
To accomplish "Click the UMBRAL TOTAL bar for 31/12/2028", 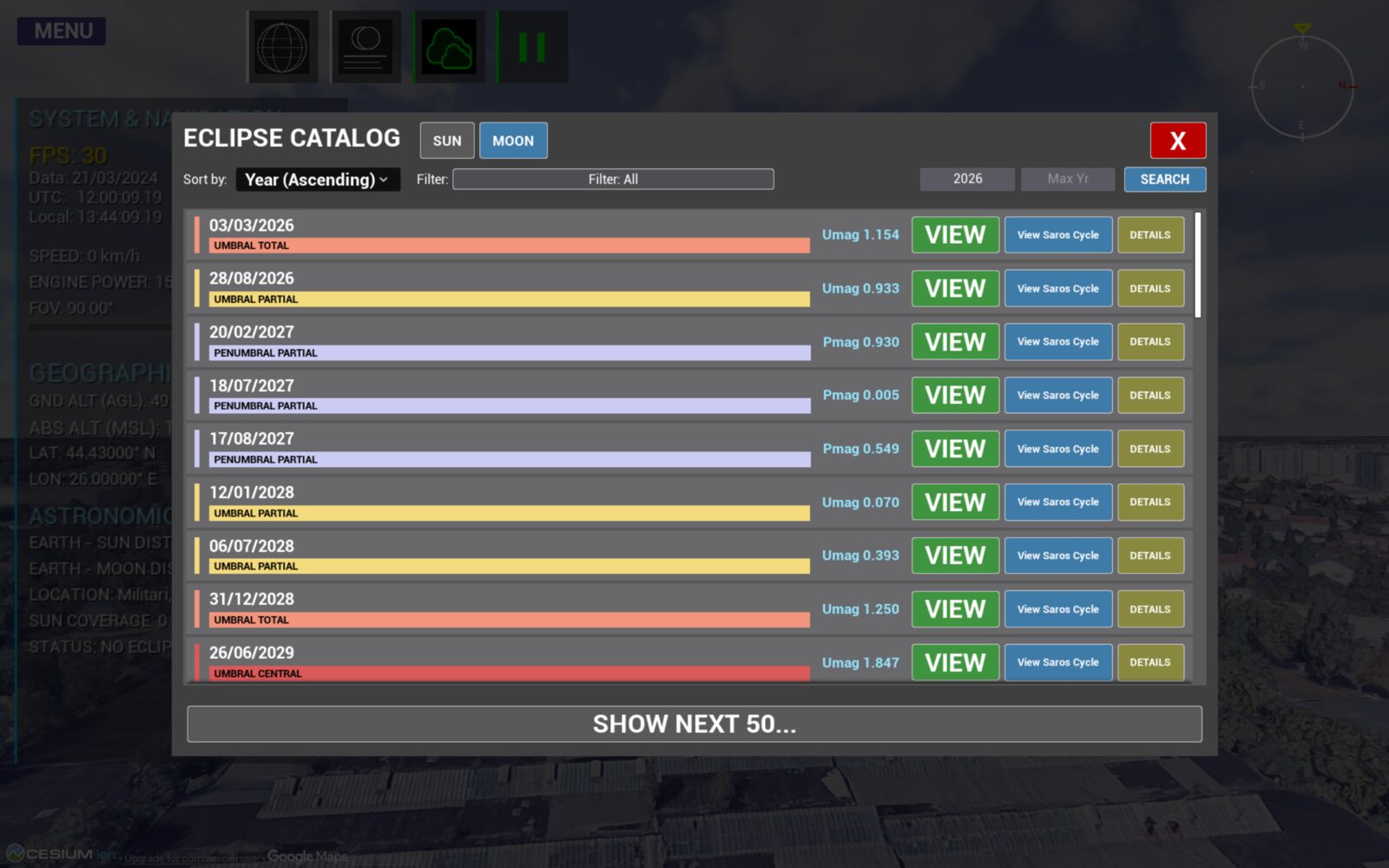I will [x=509, y=620].
